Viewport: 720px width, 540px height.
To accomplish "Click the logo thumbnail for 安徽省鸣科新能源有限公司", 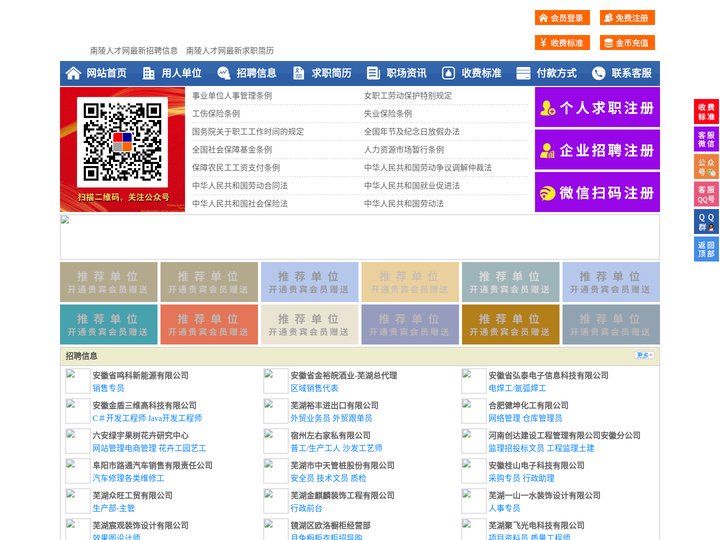I will (x=78, y=381).
